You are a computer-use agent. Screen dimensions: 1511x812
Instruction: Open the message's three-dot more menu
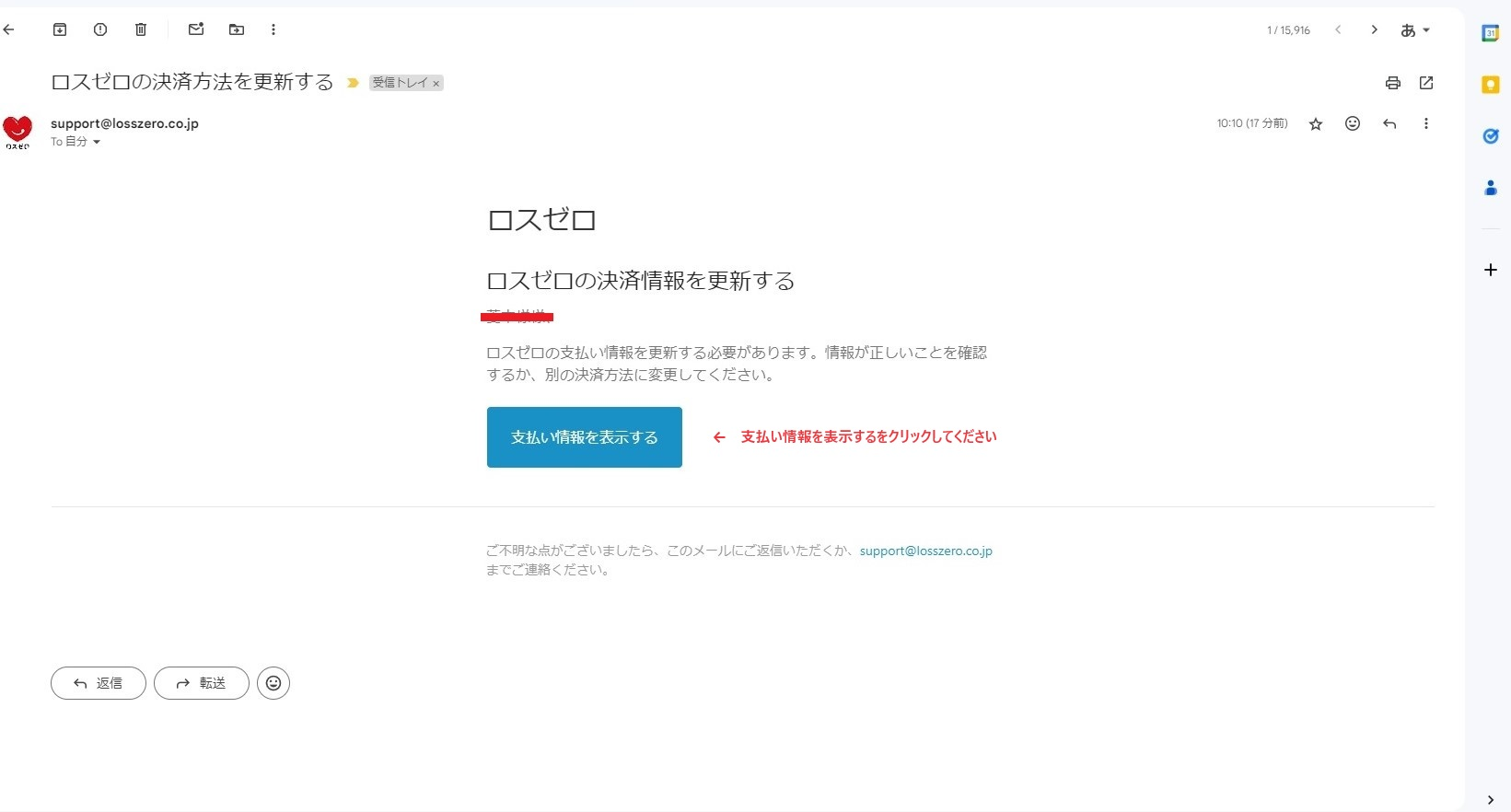coord(1426,123)
